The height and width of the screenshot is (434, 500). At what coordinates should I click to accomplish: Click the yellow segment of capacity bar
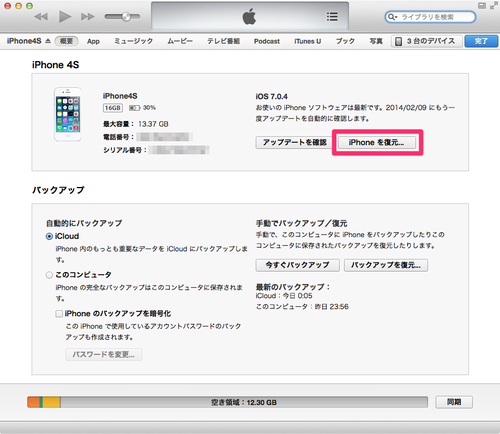51,402
